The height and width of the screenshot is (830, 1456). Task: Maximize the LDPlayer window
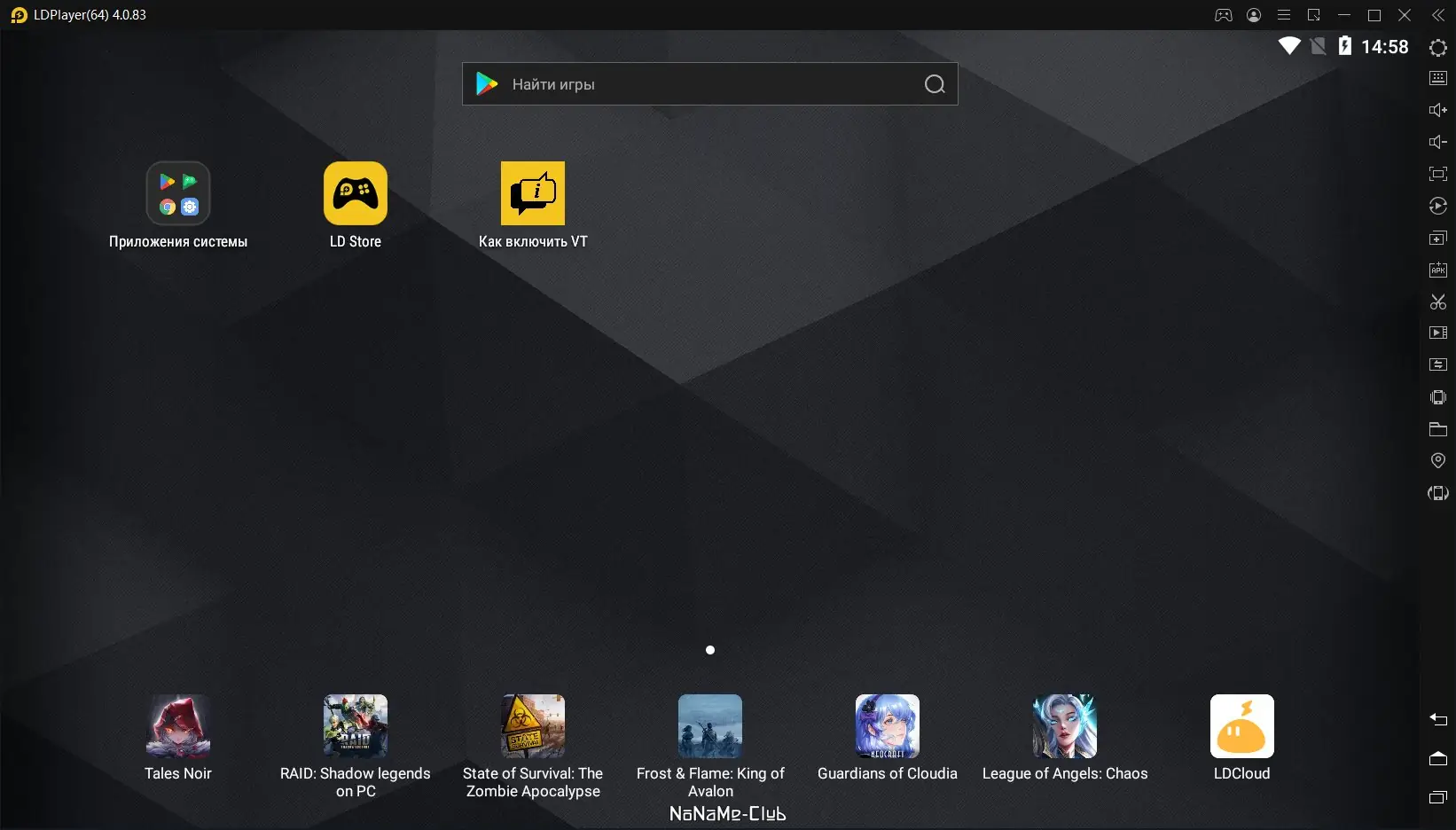click(x=1374, y=15)
